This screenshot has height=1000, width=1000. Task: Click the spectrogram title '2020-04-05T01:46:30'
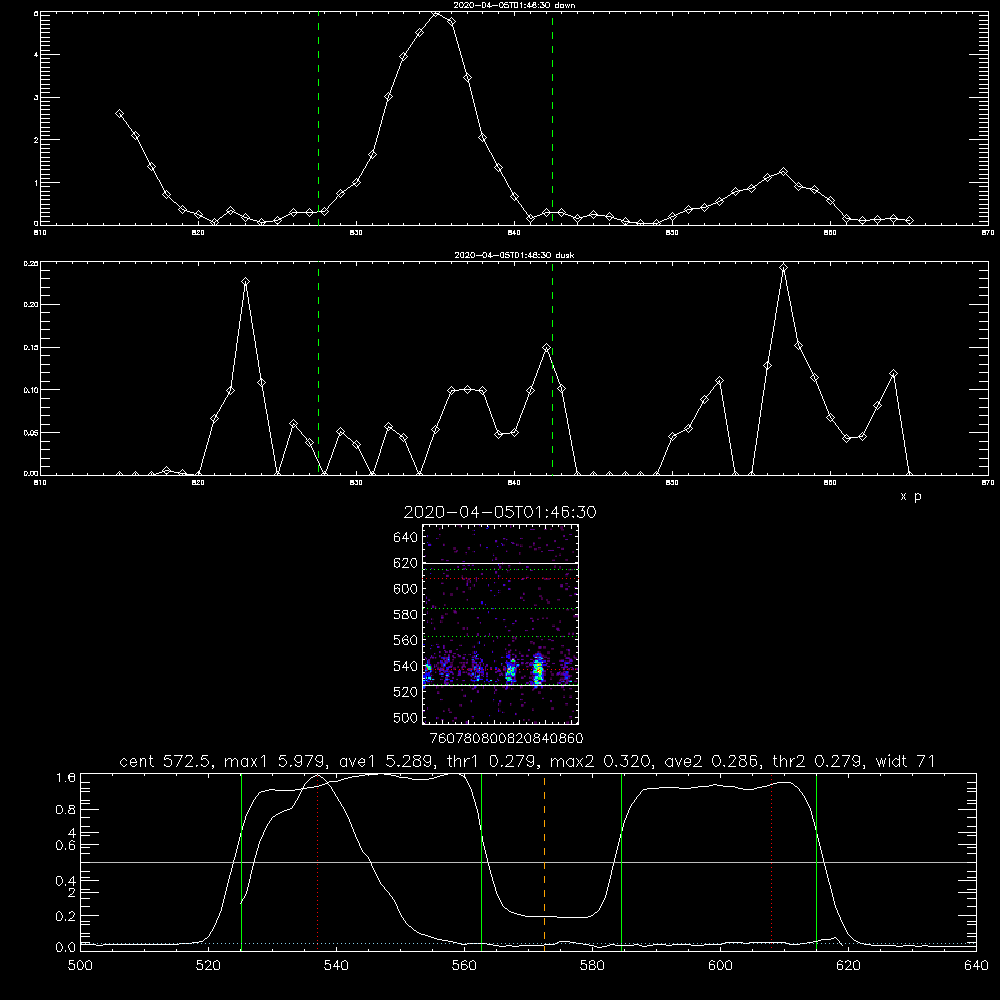coord(500,512)
